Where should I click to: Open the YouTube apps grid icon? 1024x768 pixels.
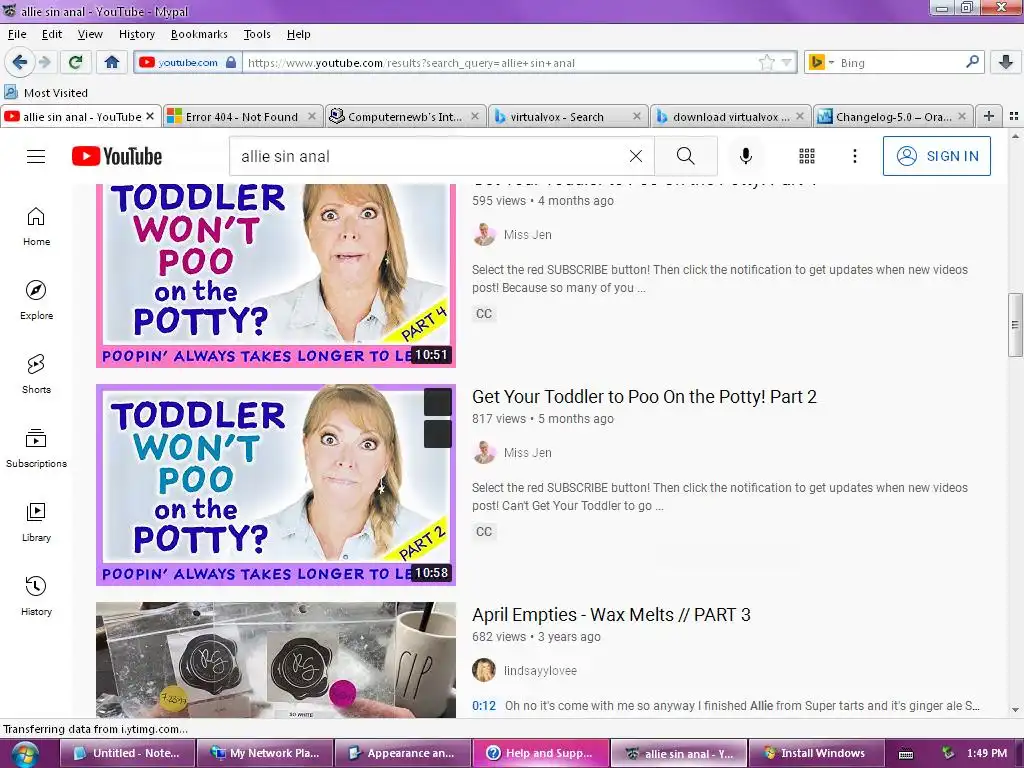point(807,156)
